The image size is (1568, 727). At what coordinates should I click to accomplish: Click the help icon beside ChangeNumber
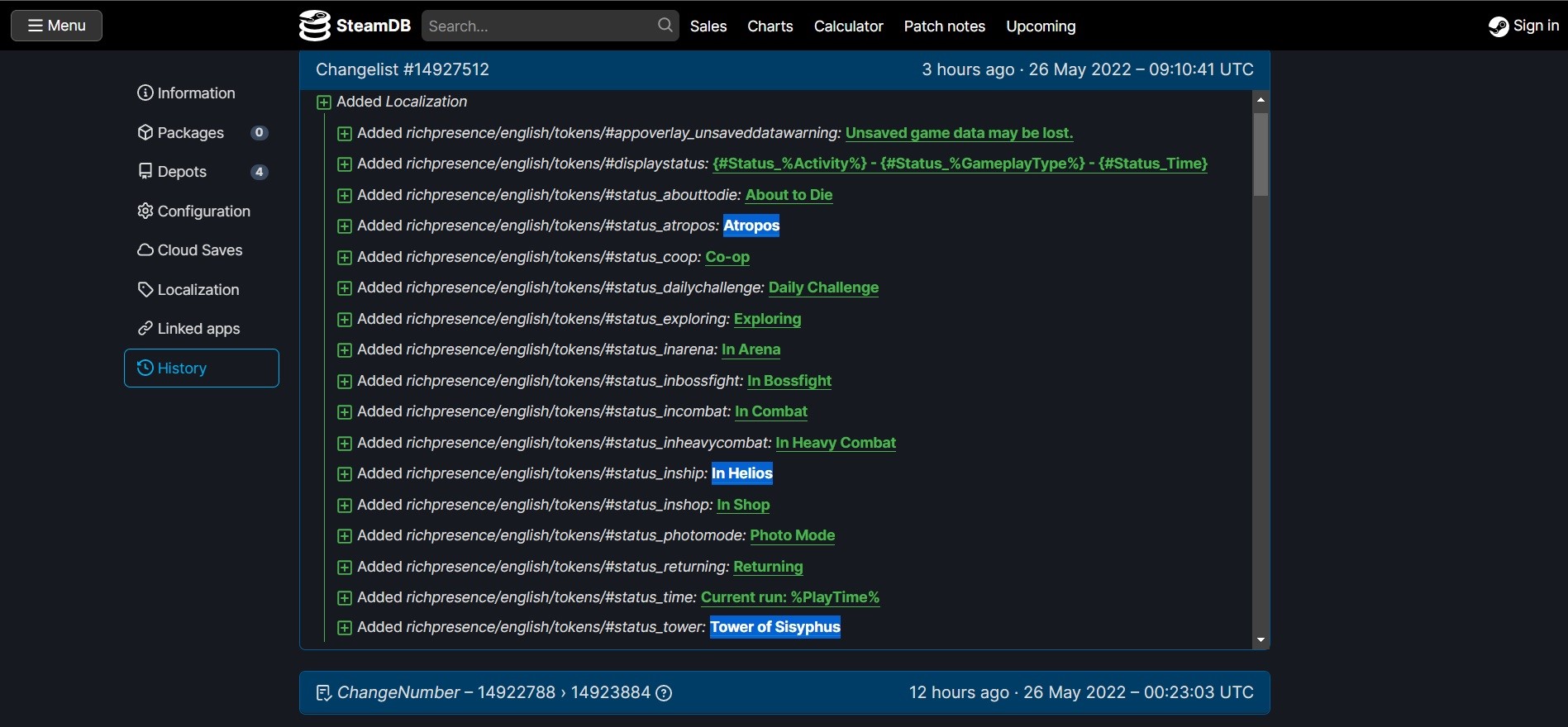(x=664, y=693)
